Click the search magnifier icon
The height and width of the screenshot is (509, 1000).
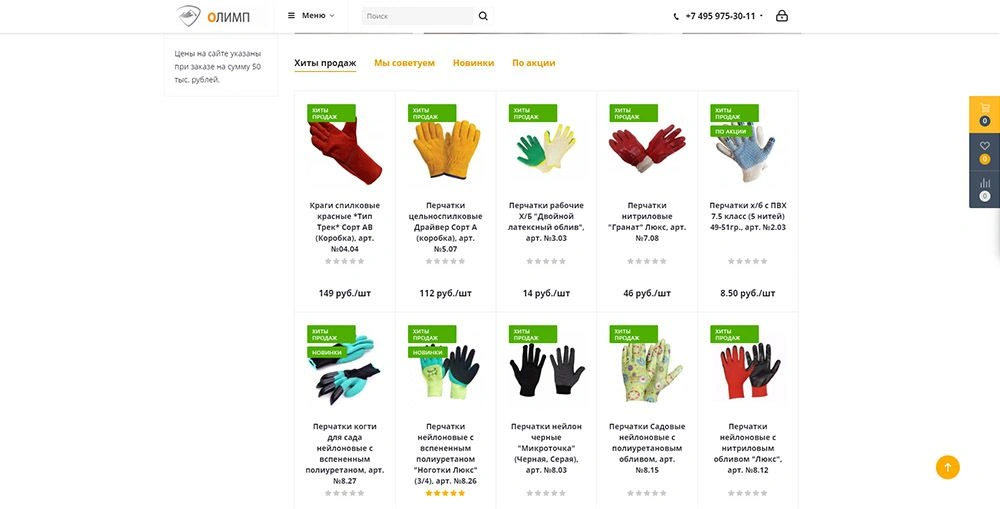(x=483, y=16)
